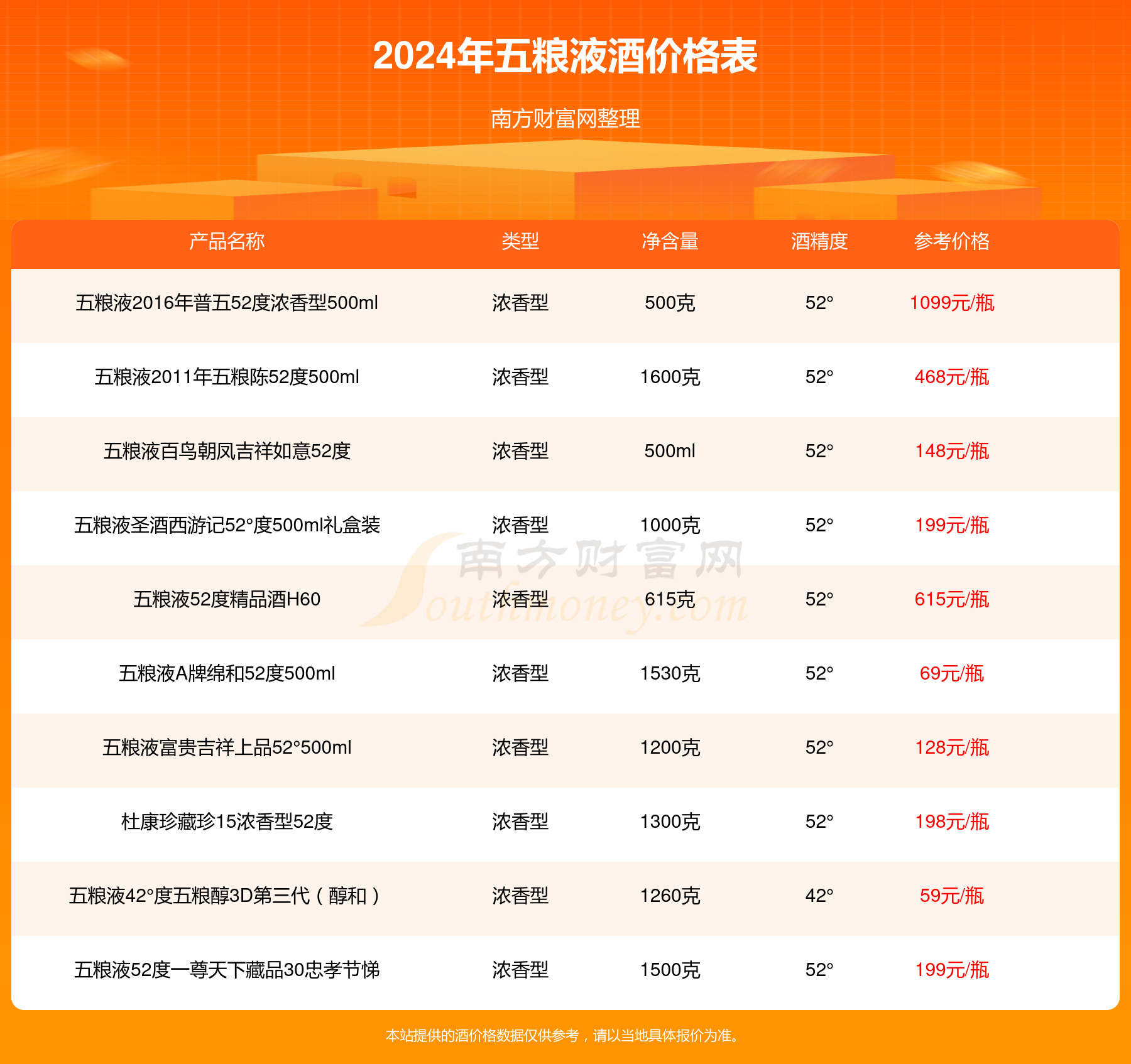
Task: Select the 59元/瓶 price cell
Action: point(952,896)
